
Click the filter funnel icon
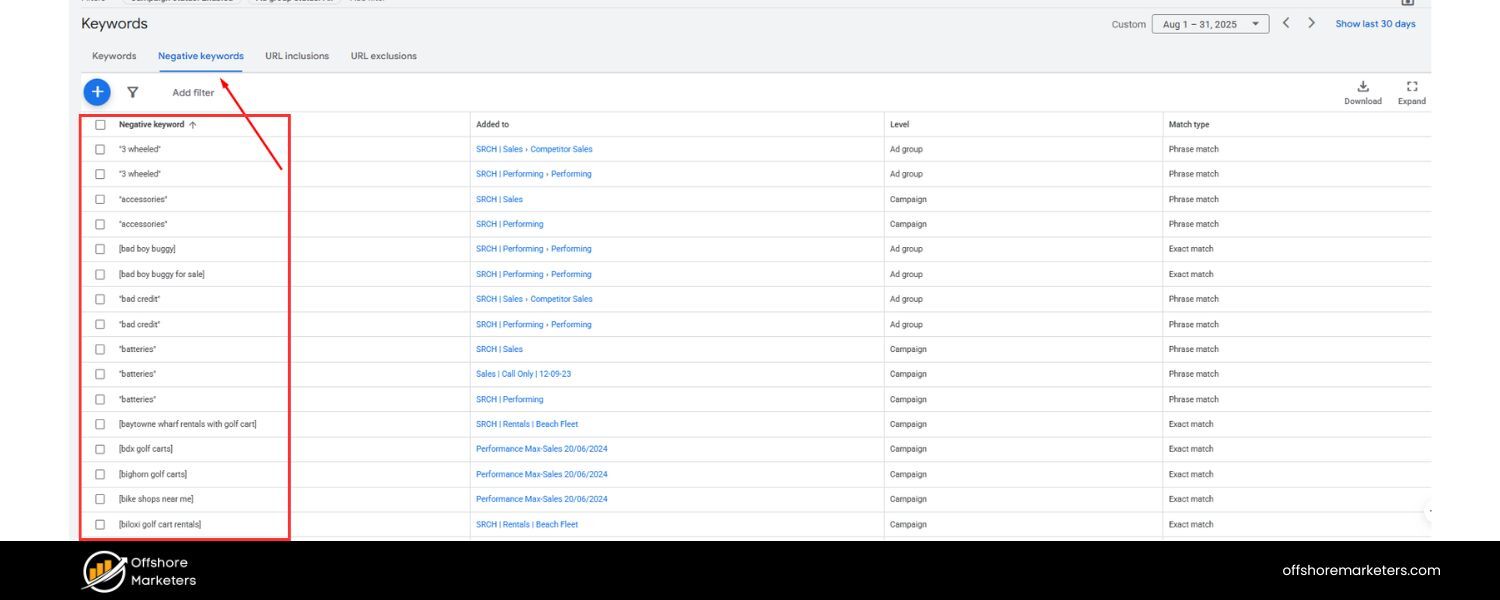[133, 92]
